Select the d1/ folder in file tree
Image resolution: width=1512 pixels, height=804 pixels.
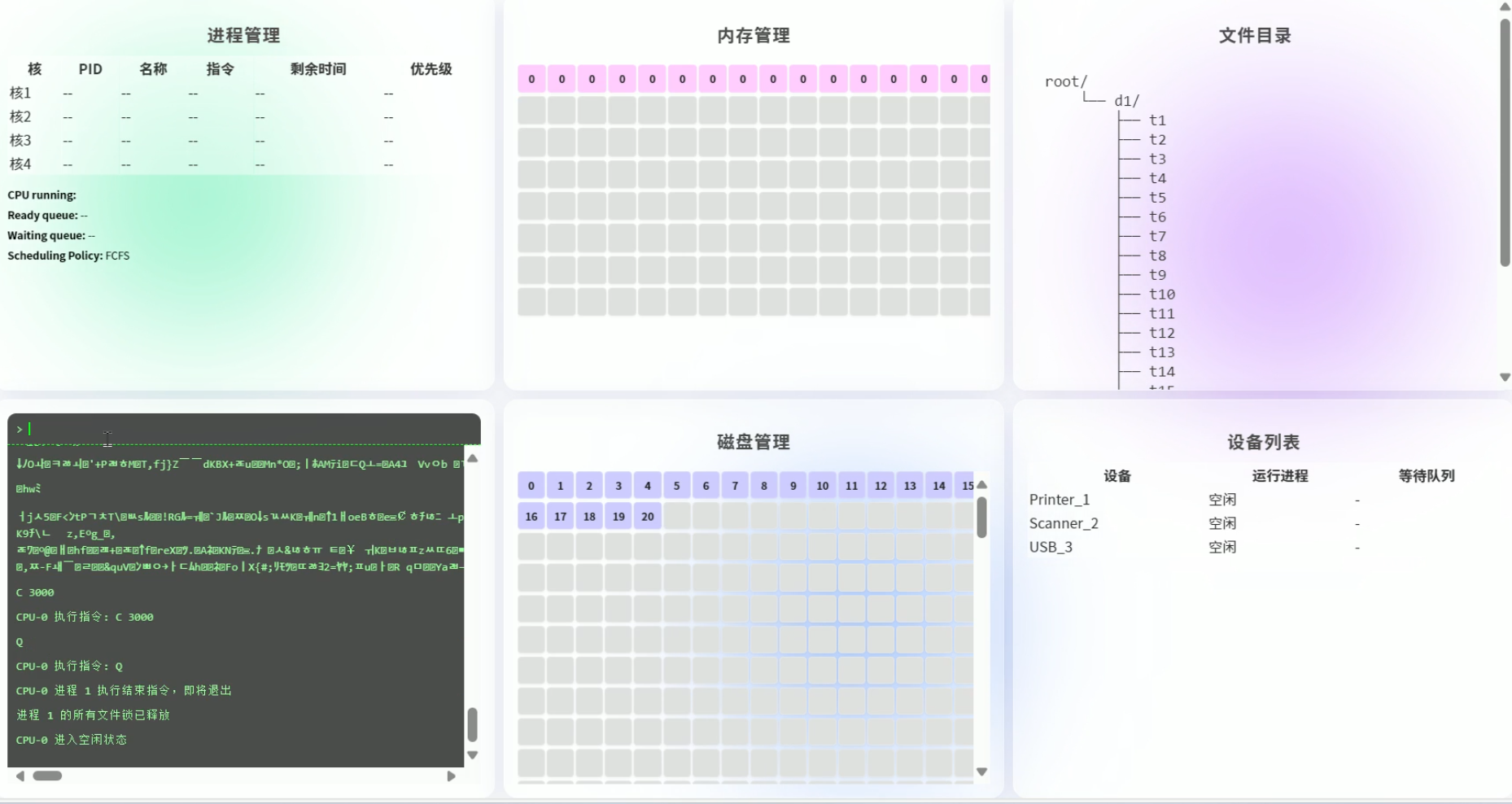pyautogui.click(x=1126, y=101)
